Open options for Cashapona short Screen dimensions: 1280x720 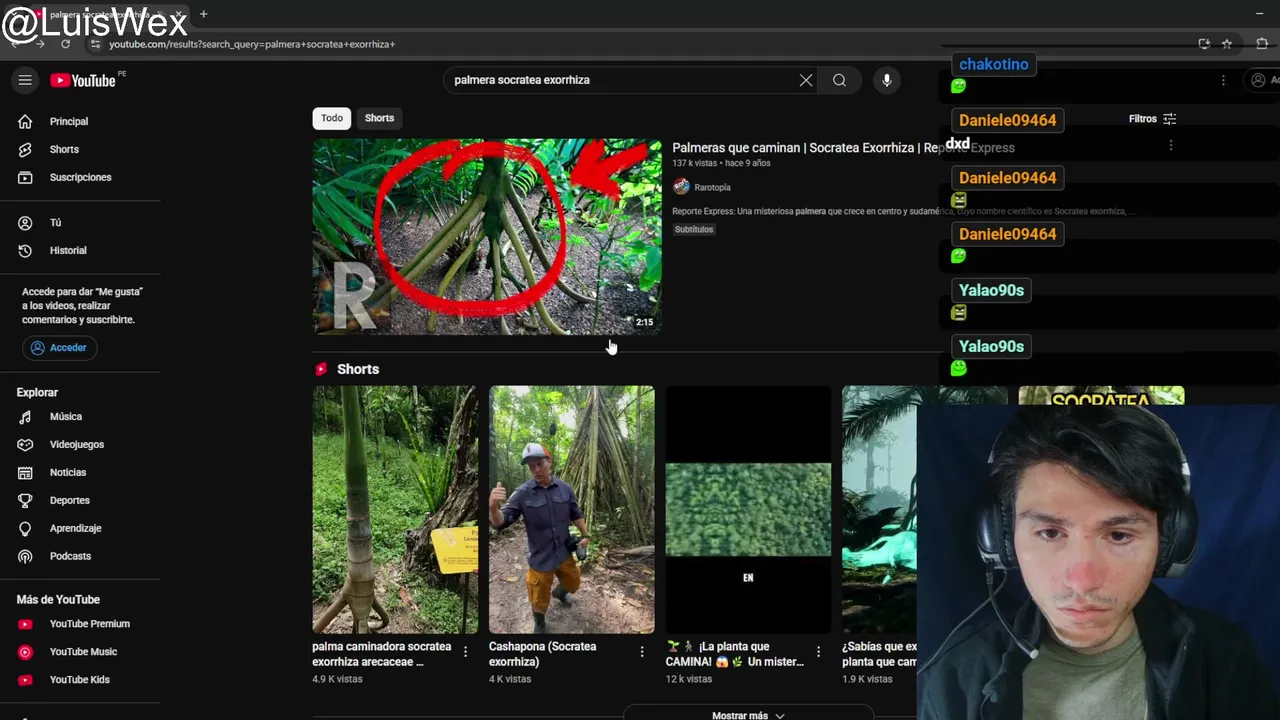pos(642,652)
